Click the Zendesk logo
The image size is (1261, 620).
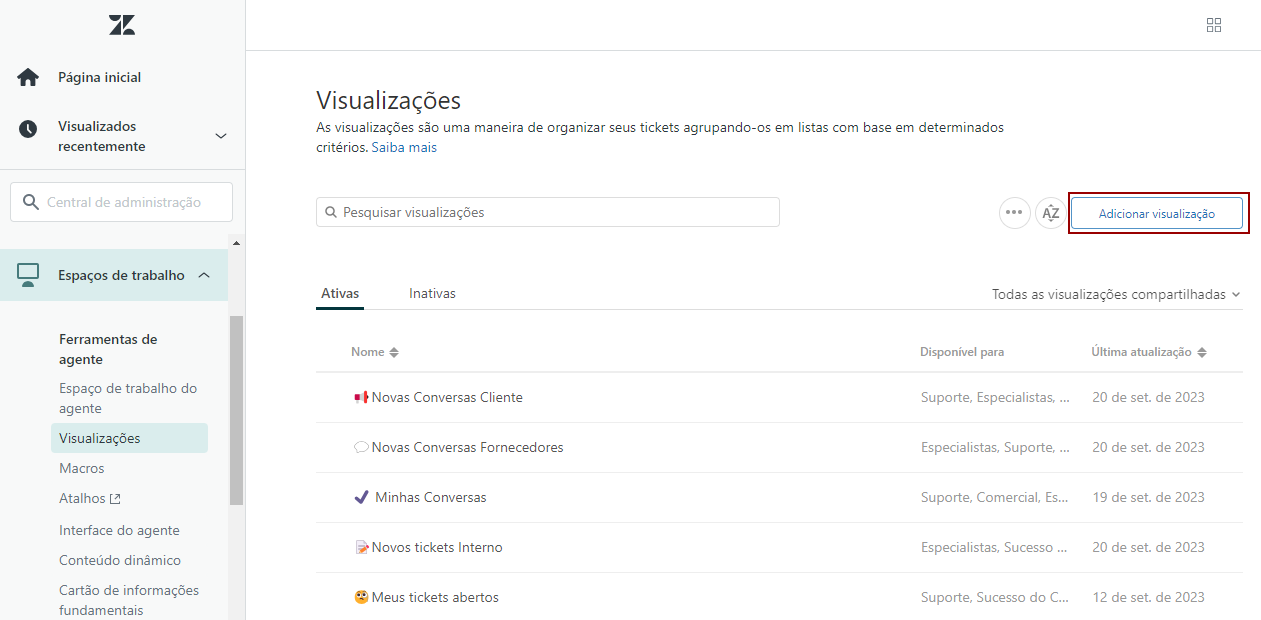click(x=121, y=24)
